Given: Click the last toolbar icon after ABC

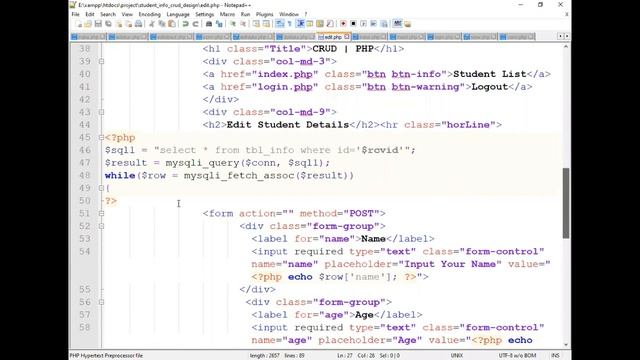Looking at the screenshot, I should tap(407, 24).
